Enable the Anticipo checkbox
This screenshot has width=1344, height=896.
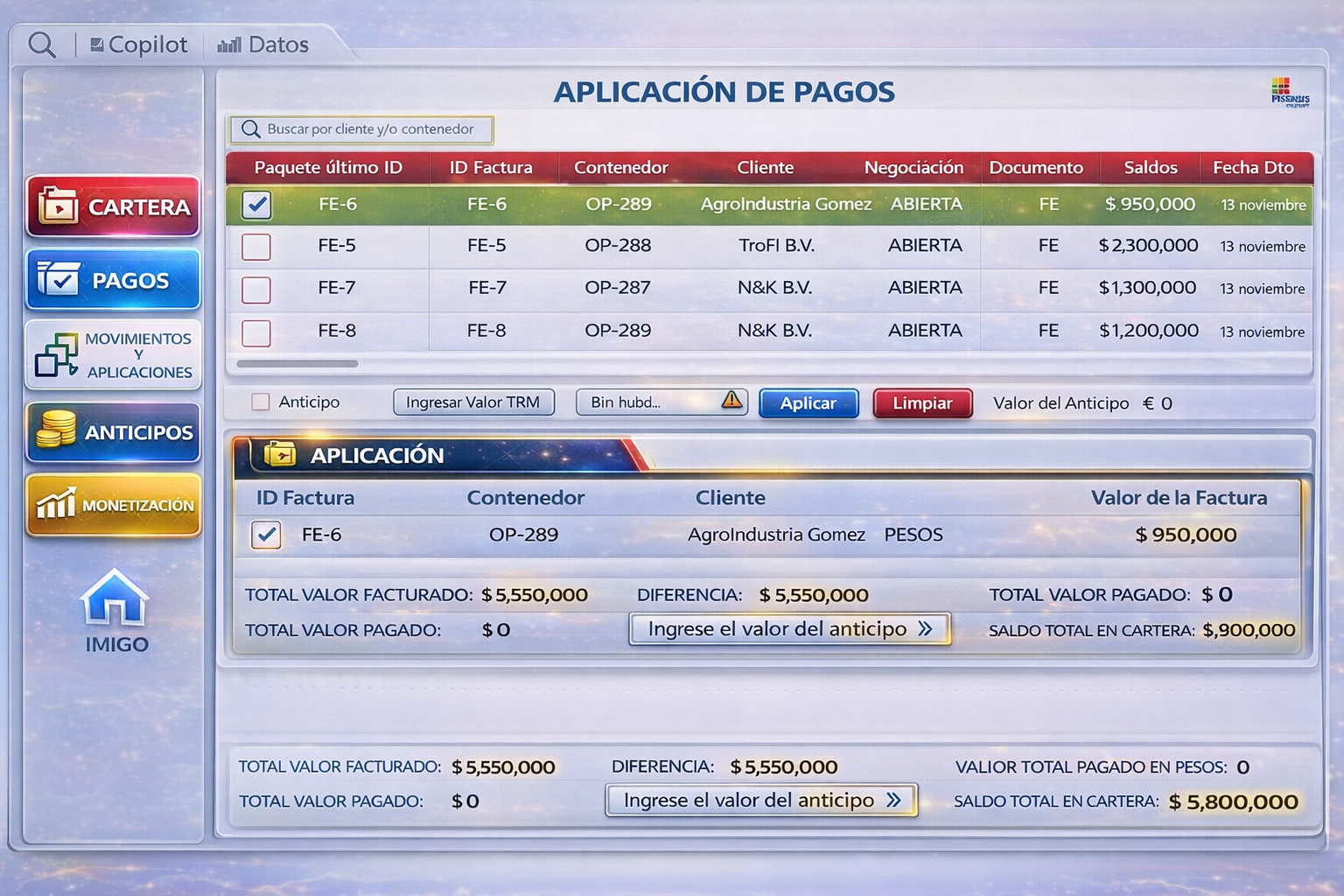point(259,401)
